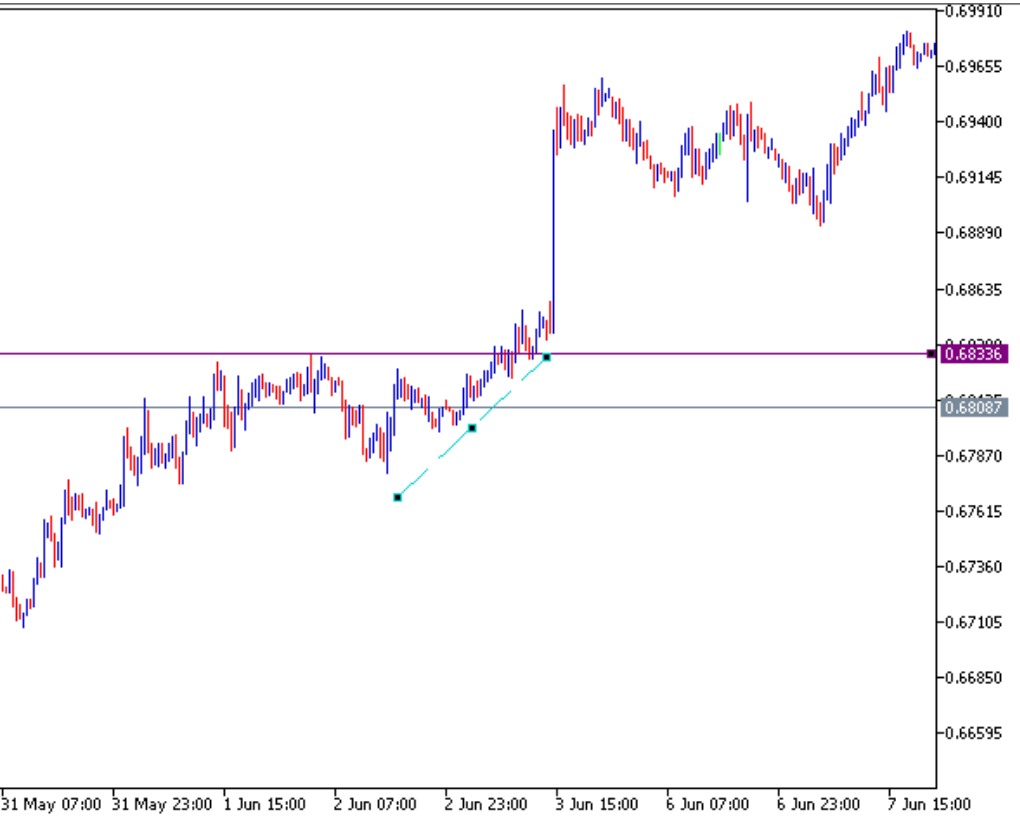Click the 0.69910 price on the scale
Image resolution: width=1020 pixels, height=819 pixels.
974,12
